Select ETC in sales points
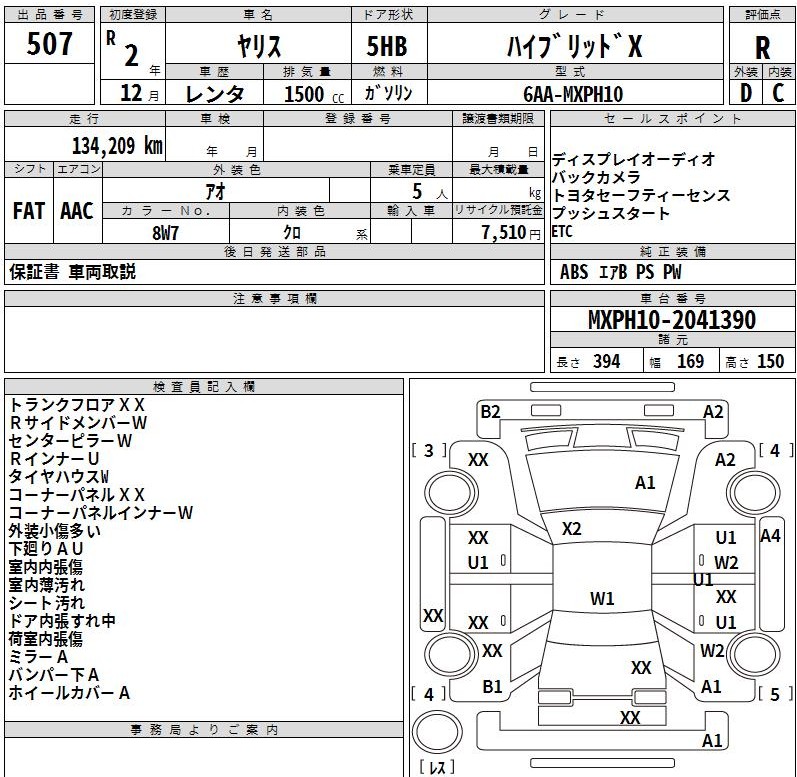Viewport: 797px width, 777px height. click(562, 232)
